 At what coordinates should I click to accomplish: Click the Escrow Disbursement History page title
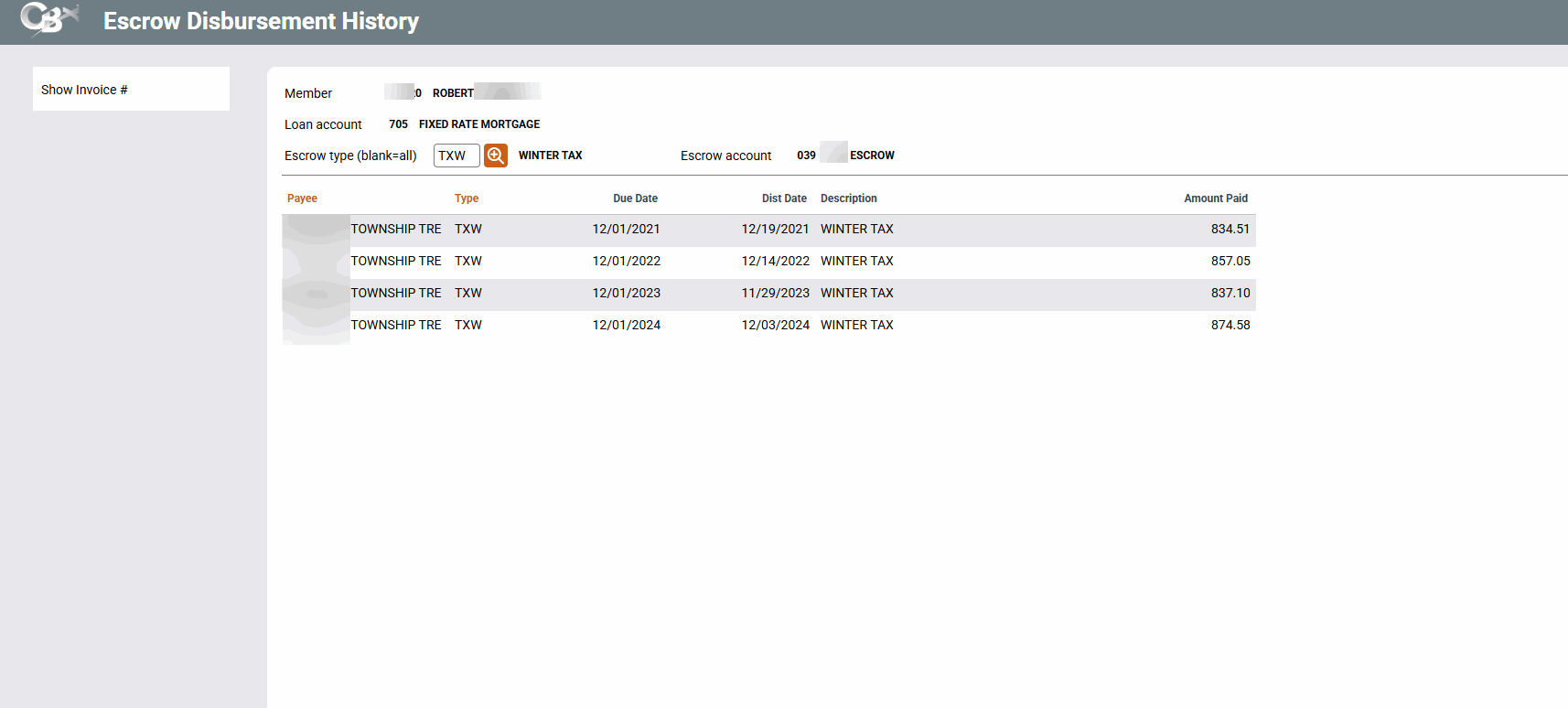click(x=261, y=21)
